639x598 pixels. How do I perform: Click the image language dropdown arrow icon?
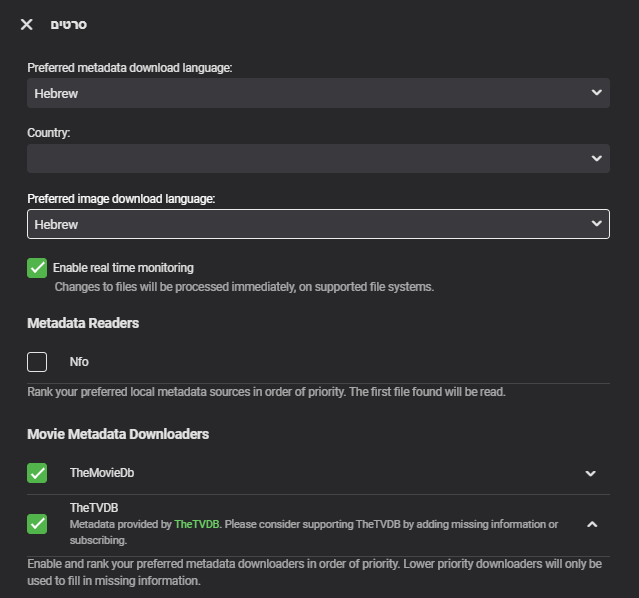596,224
